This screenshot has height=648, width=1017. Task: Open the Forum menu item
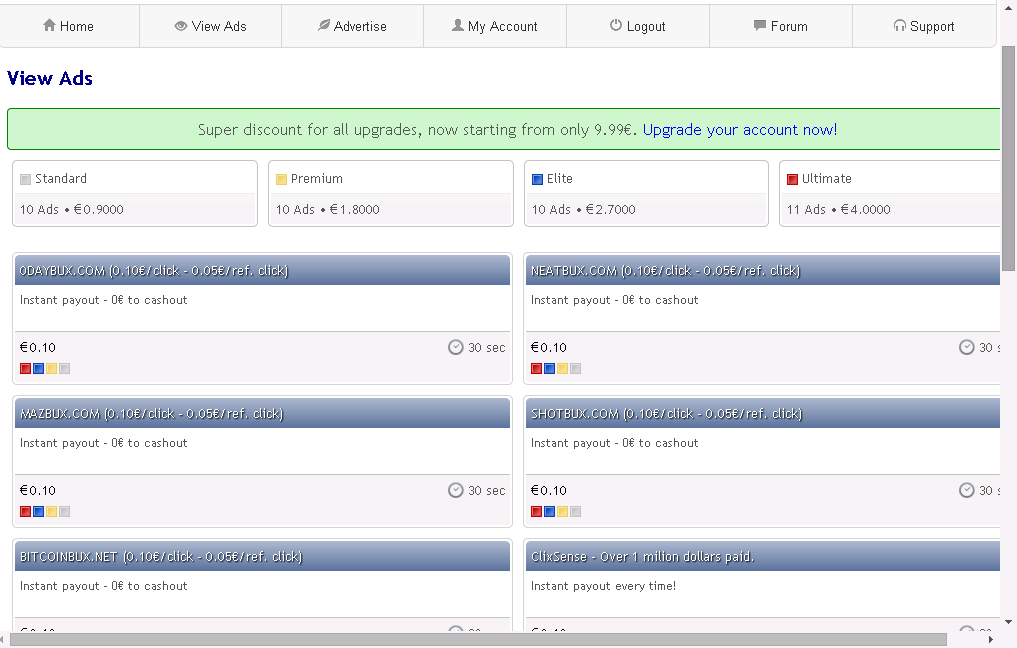[781, 26]
